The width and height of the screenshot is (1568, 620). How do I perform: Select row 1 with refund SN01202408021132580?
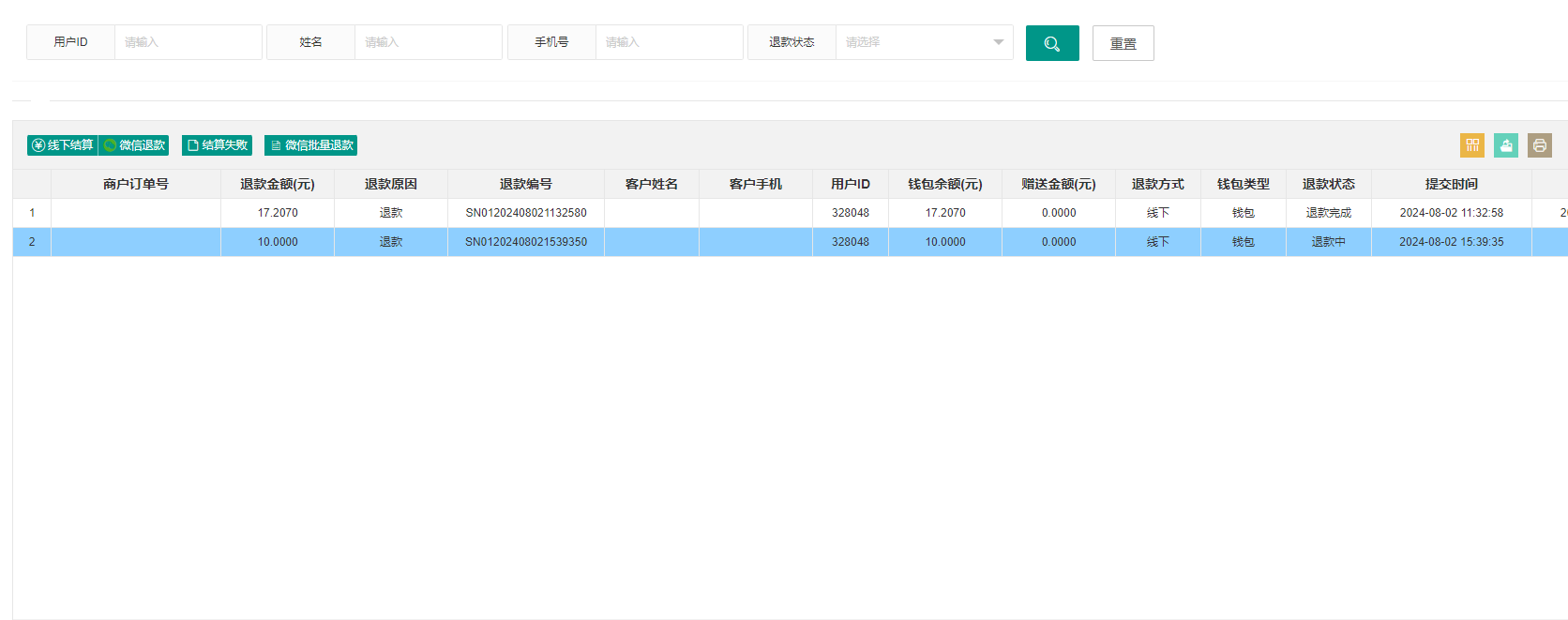coord(791,213)
